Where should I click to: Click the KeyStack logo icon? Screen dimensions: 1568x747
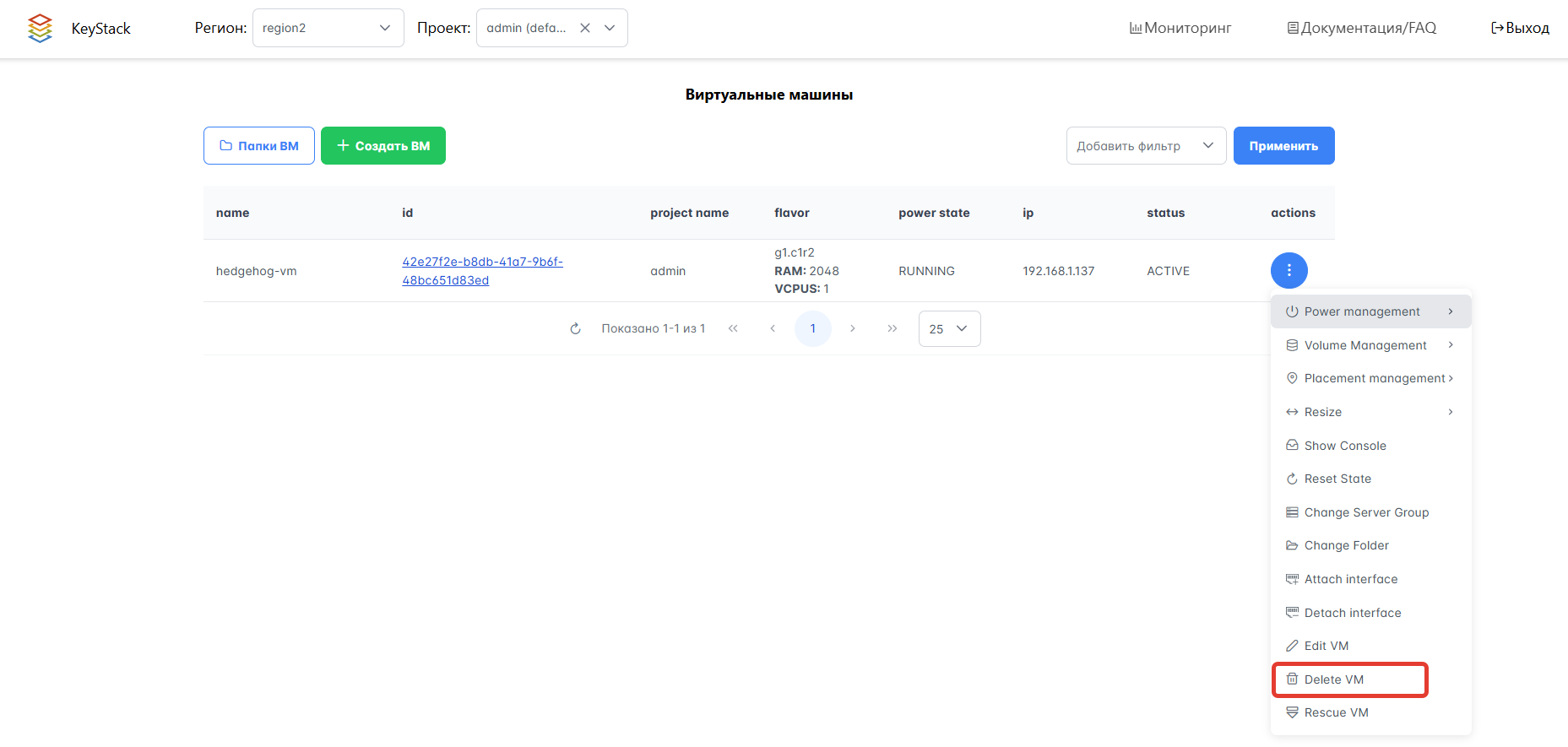(x=40, y=28)
